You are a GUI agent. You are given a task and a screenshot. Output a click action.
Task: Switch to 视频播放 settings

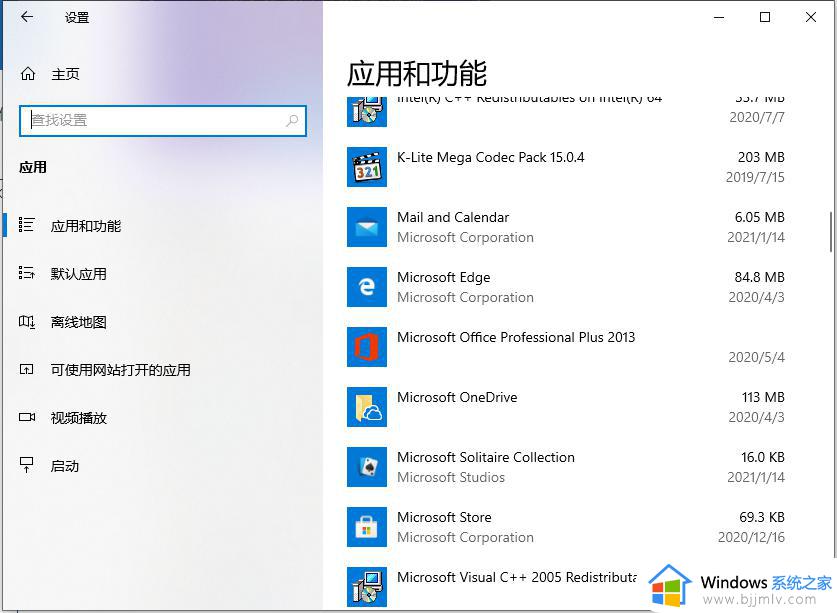click(x=78, y=418)
